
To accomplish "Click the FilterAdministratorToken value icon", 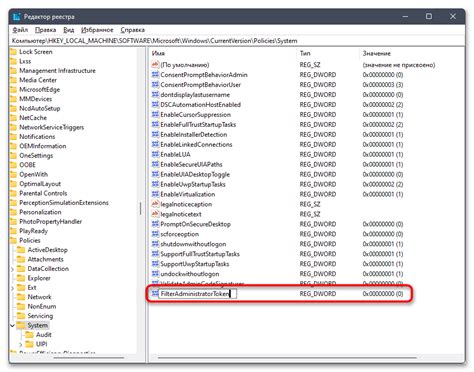I will (x=155, y=294).
